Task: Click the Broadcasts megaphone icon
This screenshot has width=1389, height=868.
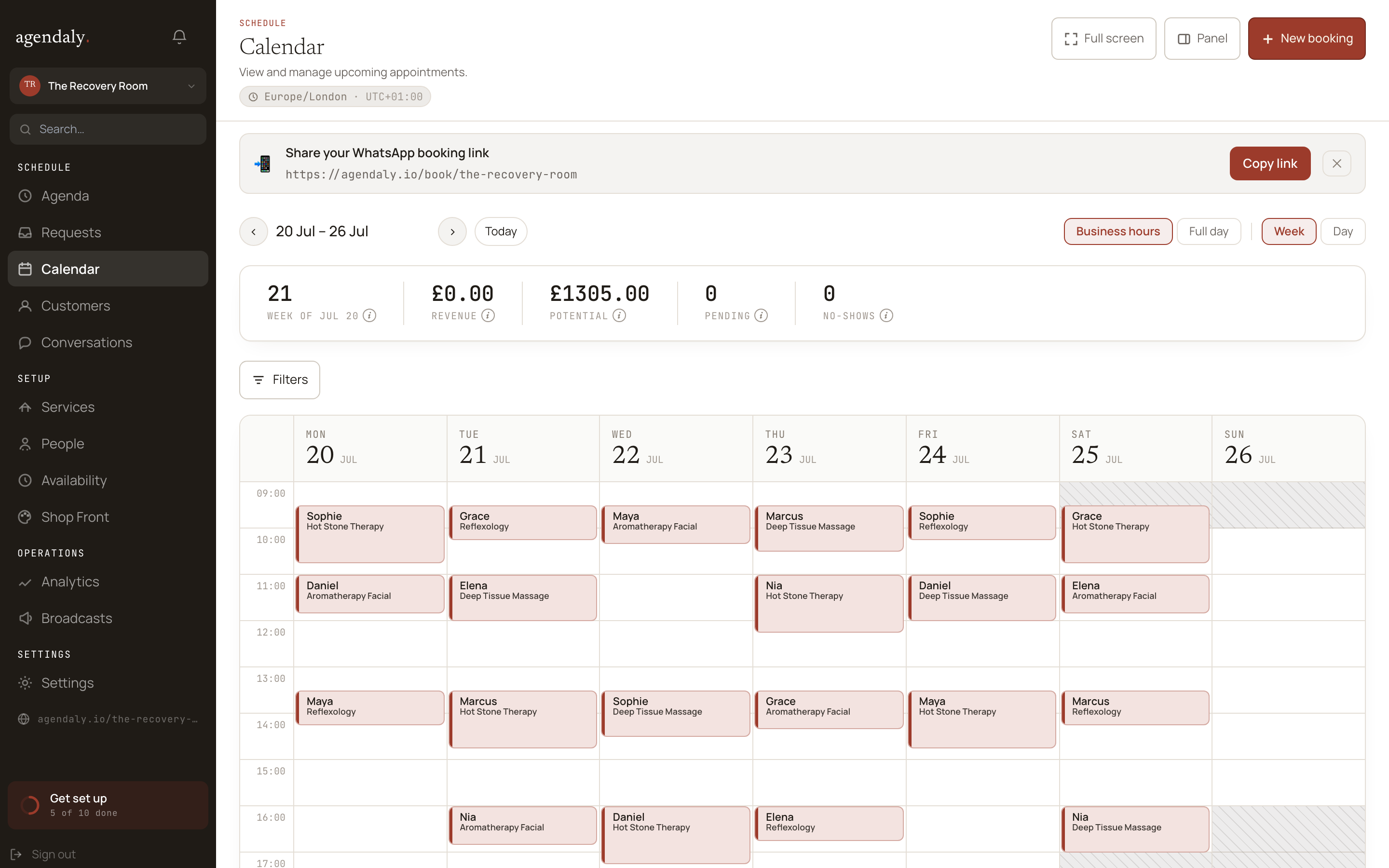Action: (x=25, y=618)
